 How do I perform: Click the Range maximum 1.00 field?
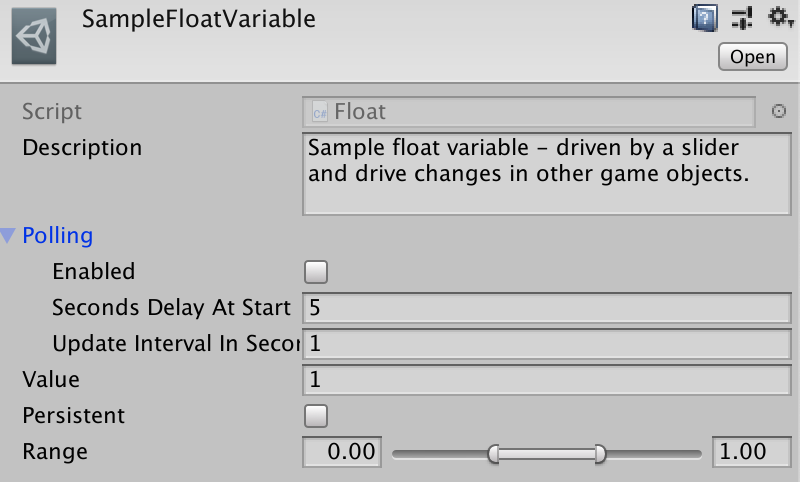(x=752, y=452)
